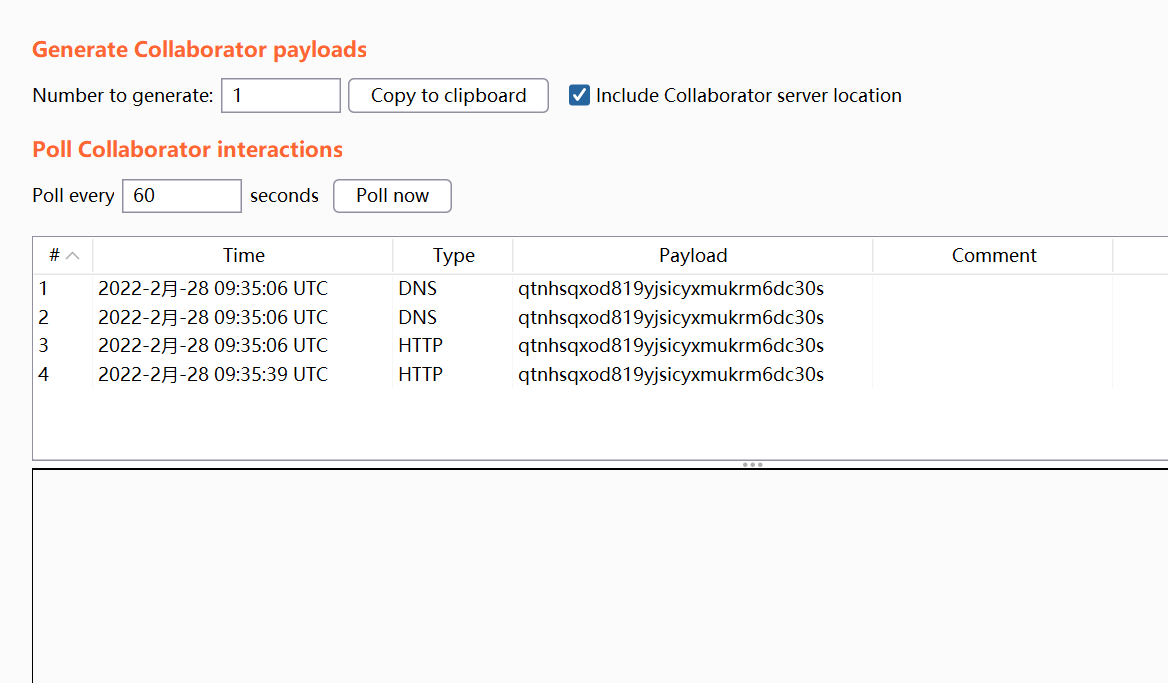Focus the Number to generate field
Viewport: 1168px width, 683px height.
[281, 95]
